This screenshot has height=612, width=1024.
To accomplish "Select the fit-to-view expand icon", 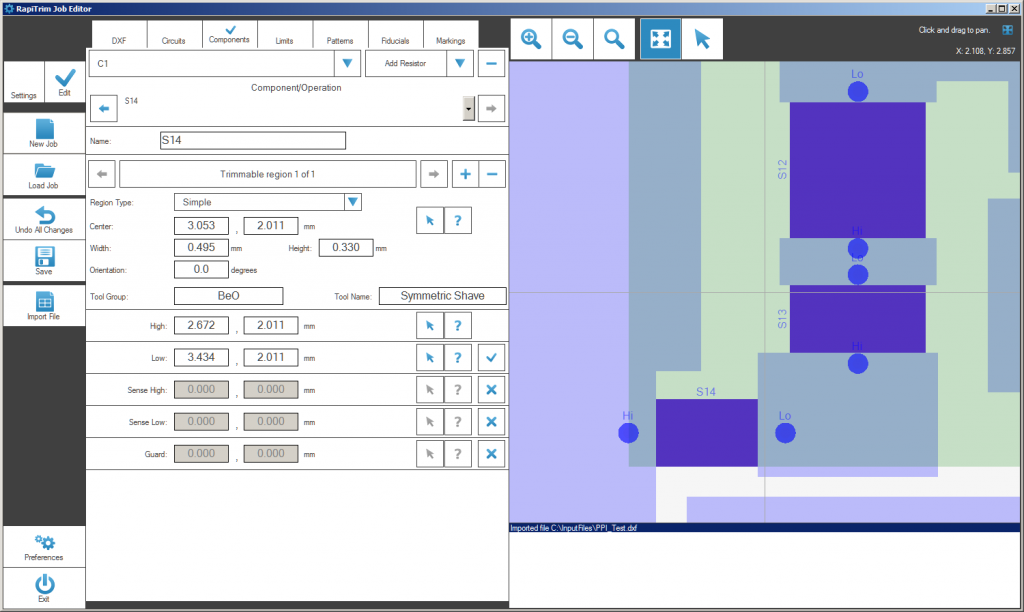I will tap(660, 39).
